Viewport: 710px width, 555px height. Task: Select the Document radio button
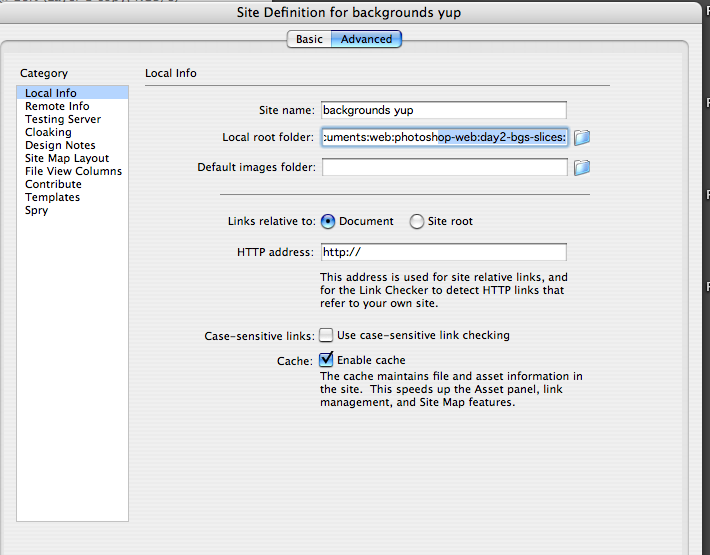pos(328,221)
